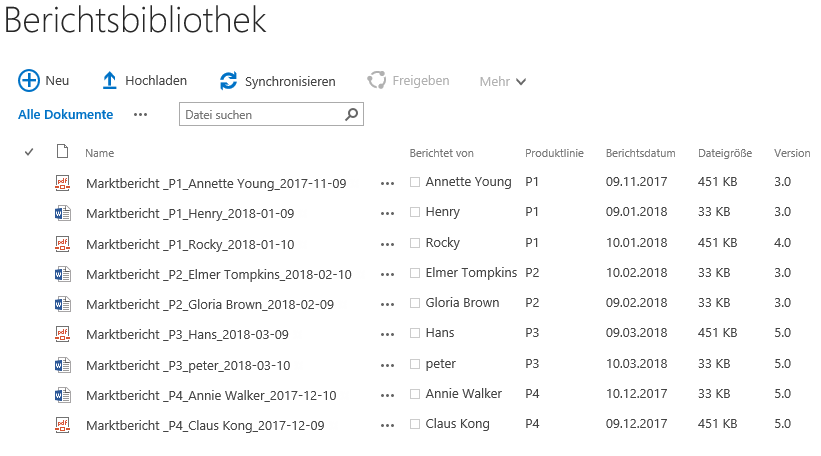Viewport: 821px width, 456px height.
Task: Tick the checkbox beside Claus Kong
Action: point(415,424)
